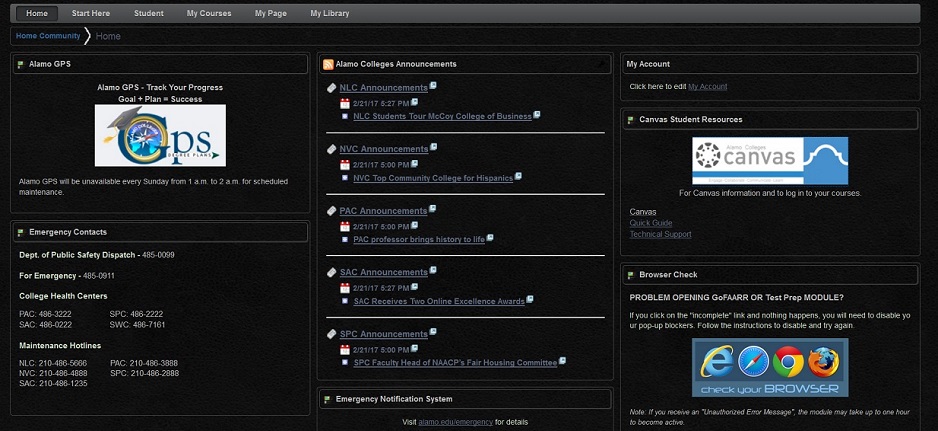Click the panel icon beside Emergency Notification System title
The height and width of the screenshot is (431, 938).
pyautogui.click(x=327, y=399)
